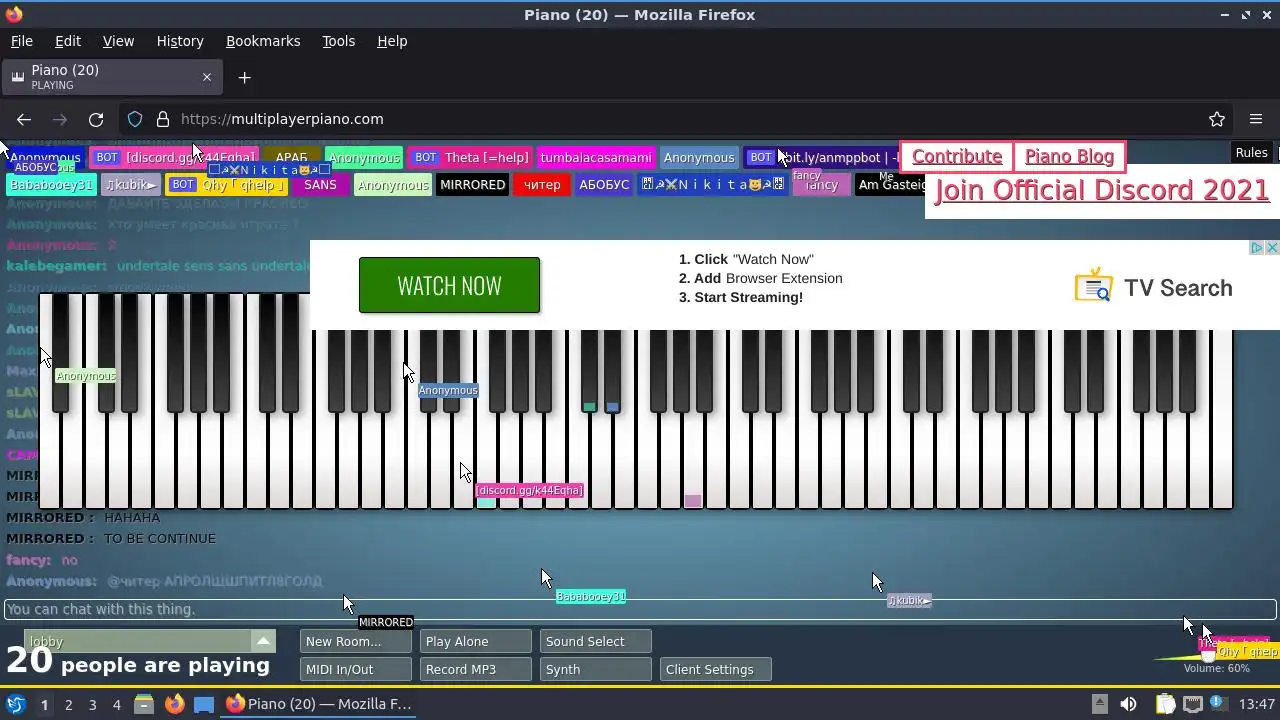Select player tag SANS
The height and width of the screenshot is (720, 1280).
320,185
